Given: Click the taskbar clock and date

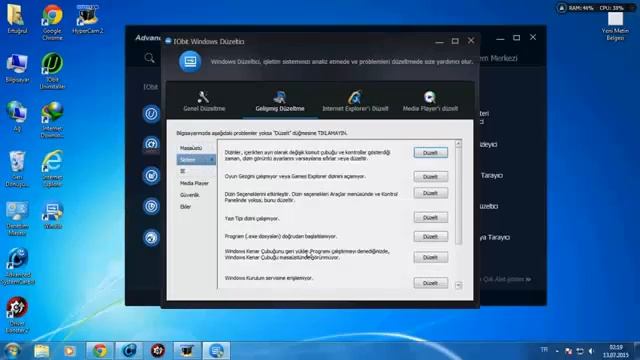Looking at the screenshot, I should (x=616, y=351).
